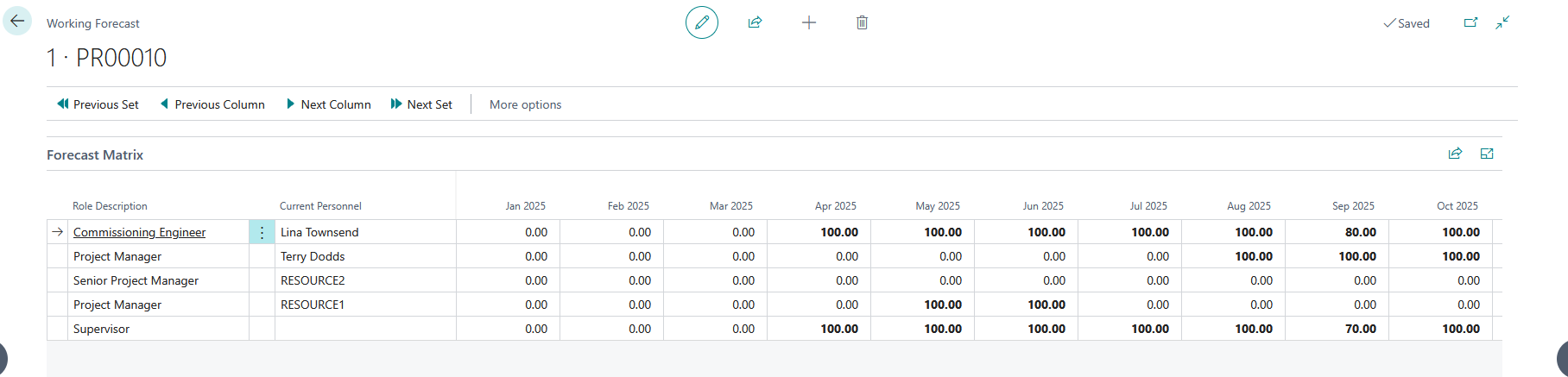Screen dimensions: 1568x377
Task: Open the Commissioning Engineer link
Action: tap(139, 232)
